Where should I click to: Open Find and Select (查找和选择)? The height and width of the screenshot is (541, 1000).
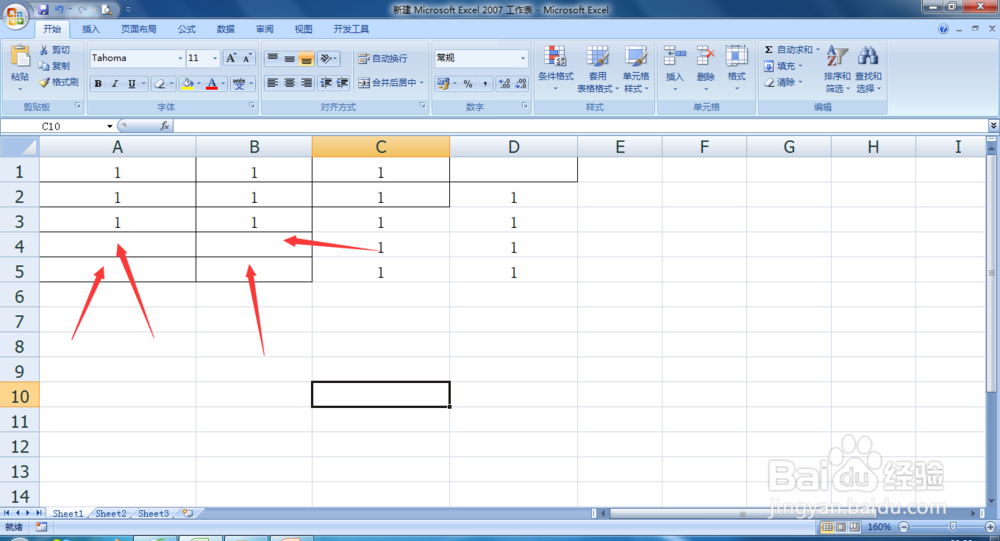868,69
